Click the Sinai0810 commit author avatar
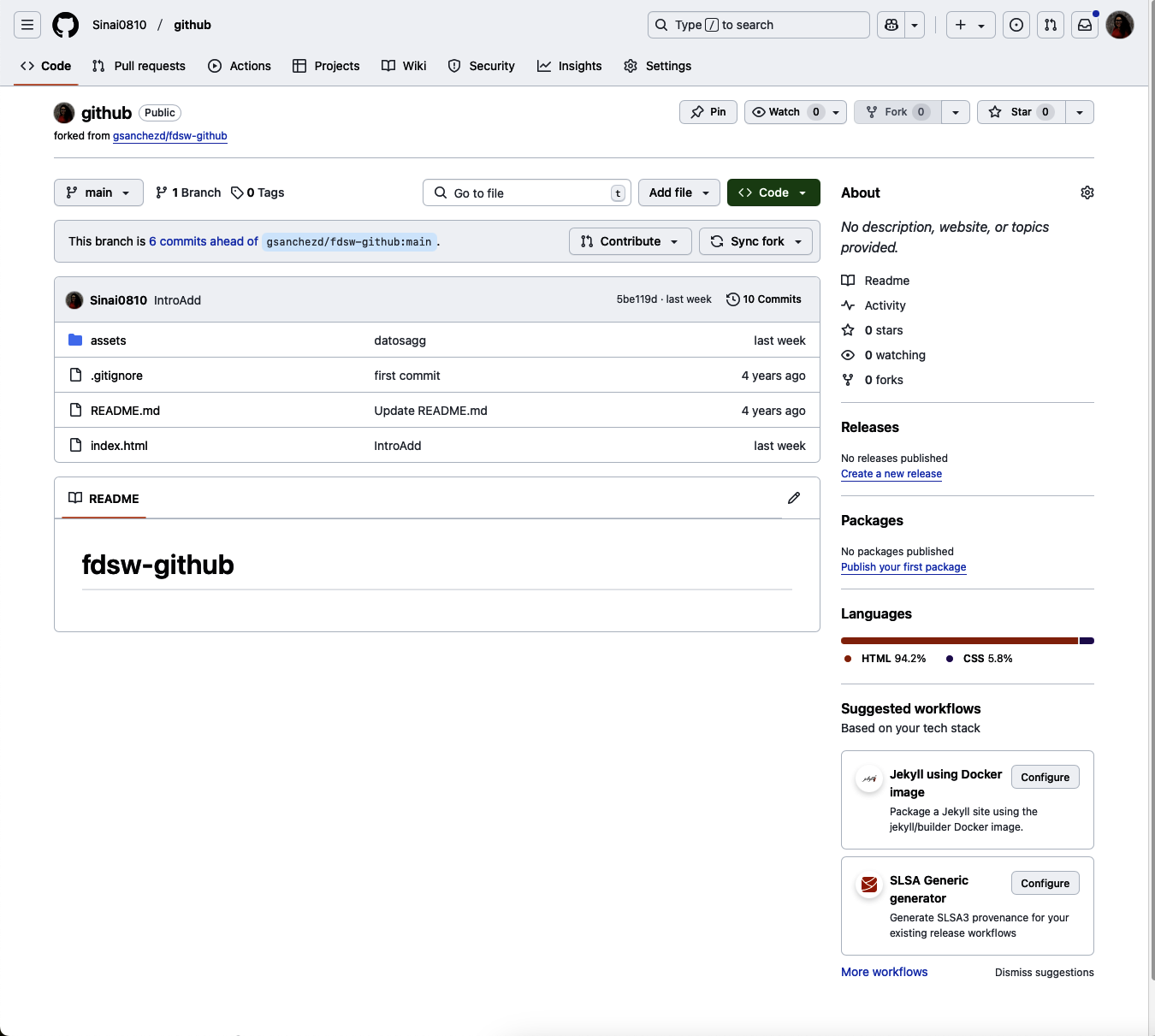The height and width of the screenshot is (1036, 1155). [x=74, y=300]
